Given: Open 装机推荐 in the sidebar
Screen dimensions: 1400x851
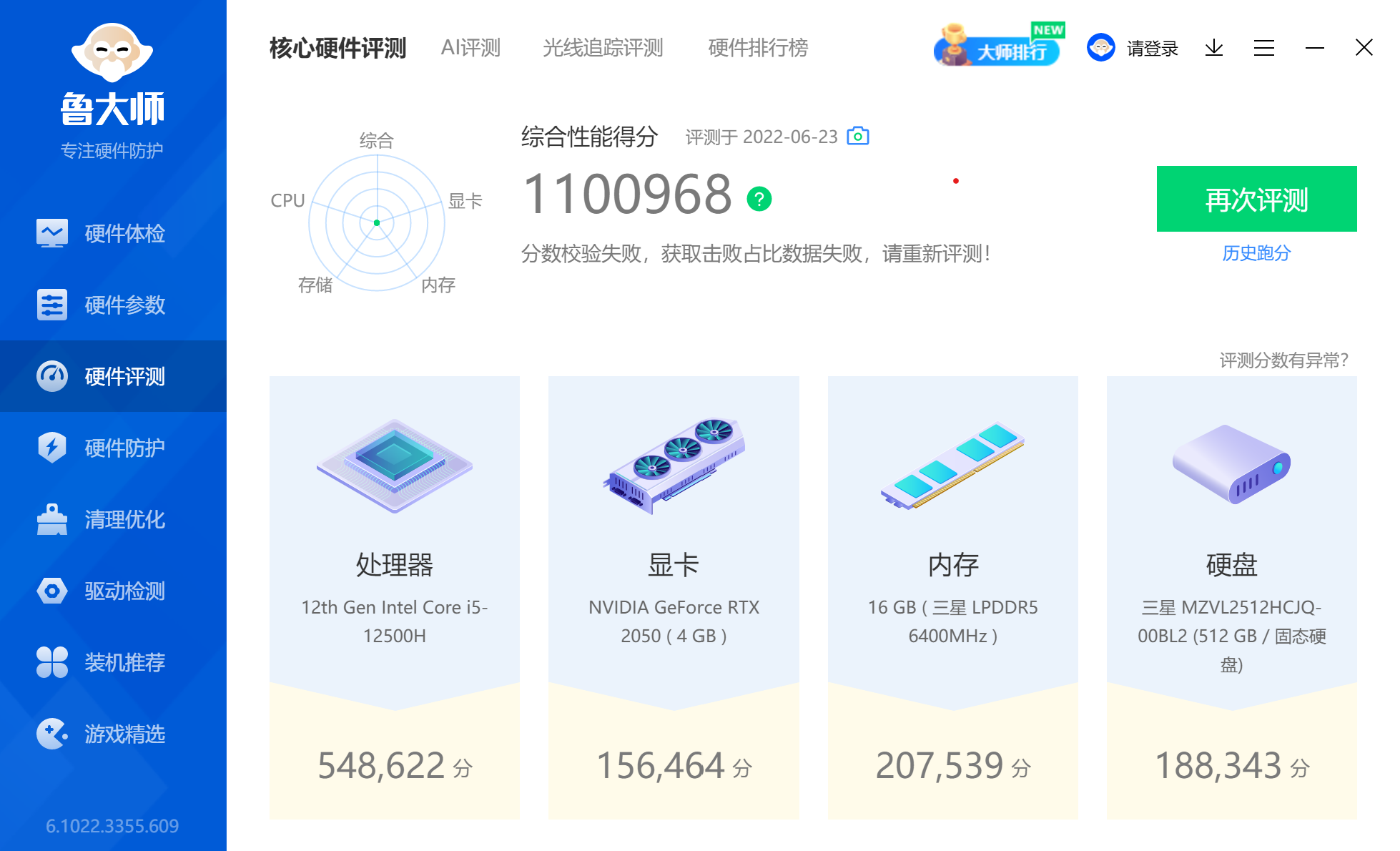Looking at the screenshot, I should (x=113, y=662).
